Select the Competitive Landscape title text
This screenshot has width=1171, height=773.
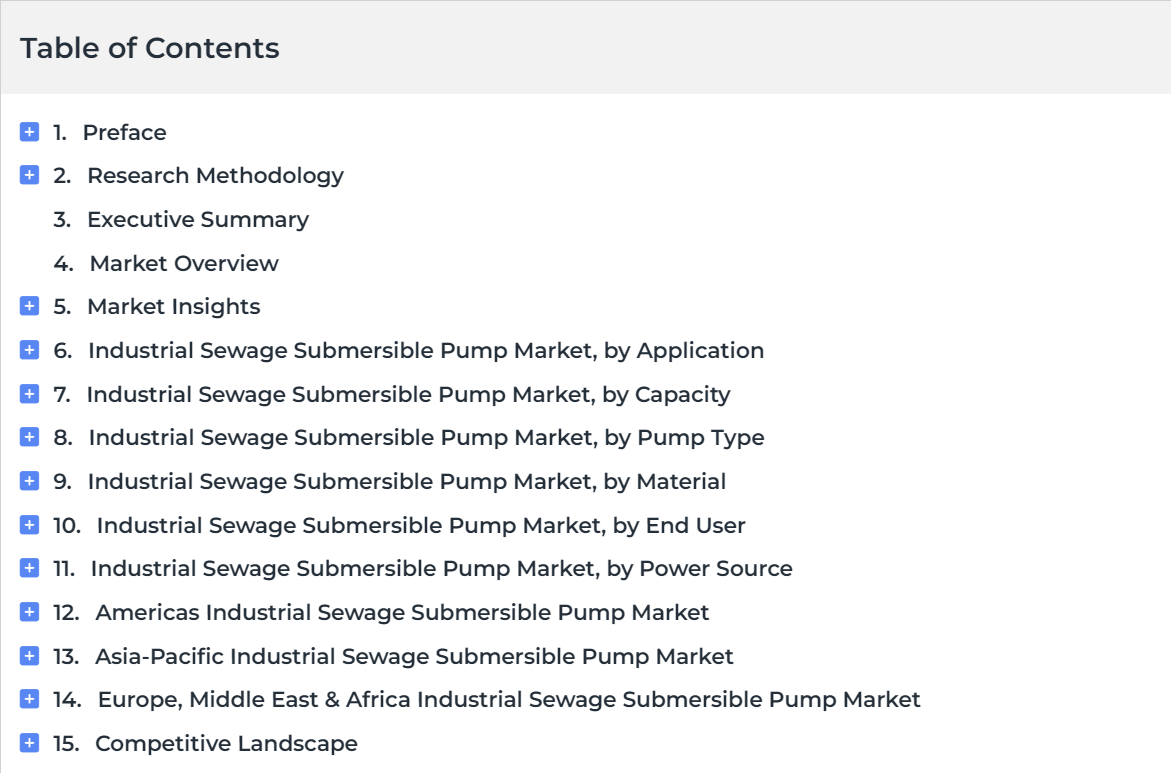[x=226, y=743]
